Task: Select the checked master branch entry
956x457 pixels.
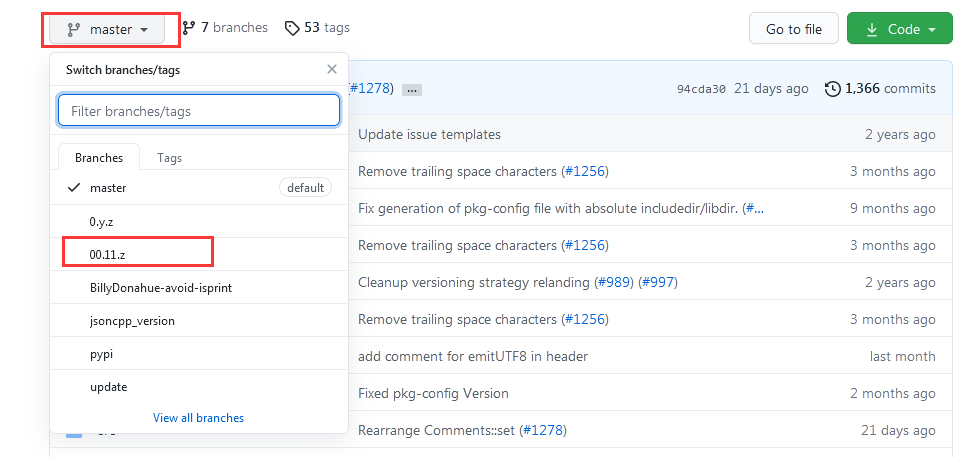Action: click(108, 188)
